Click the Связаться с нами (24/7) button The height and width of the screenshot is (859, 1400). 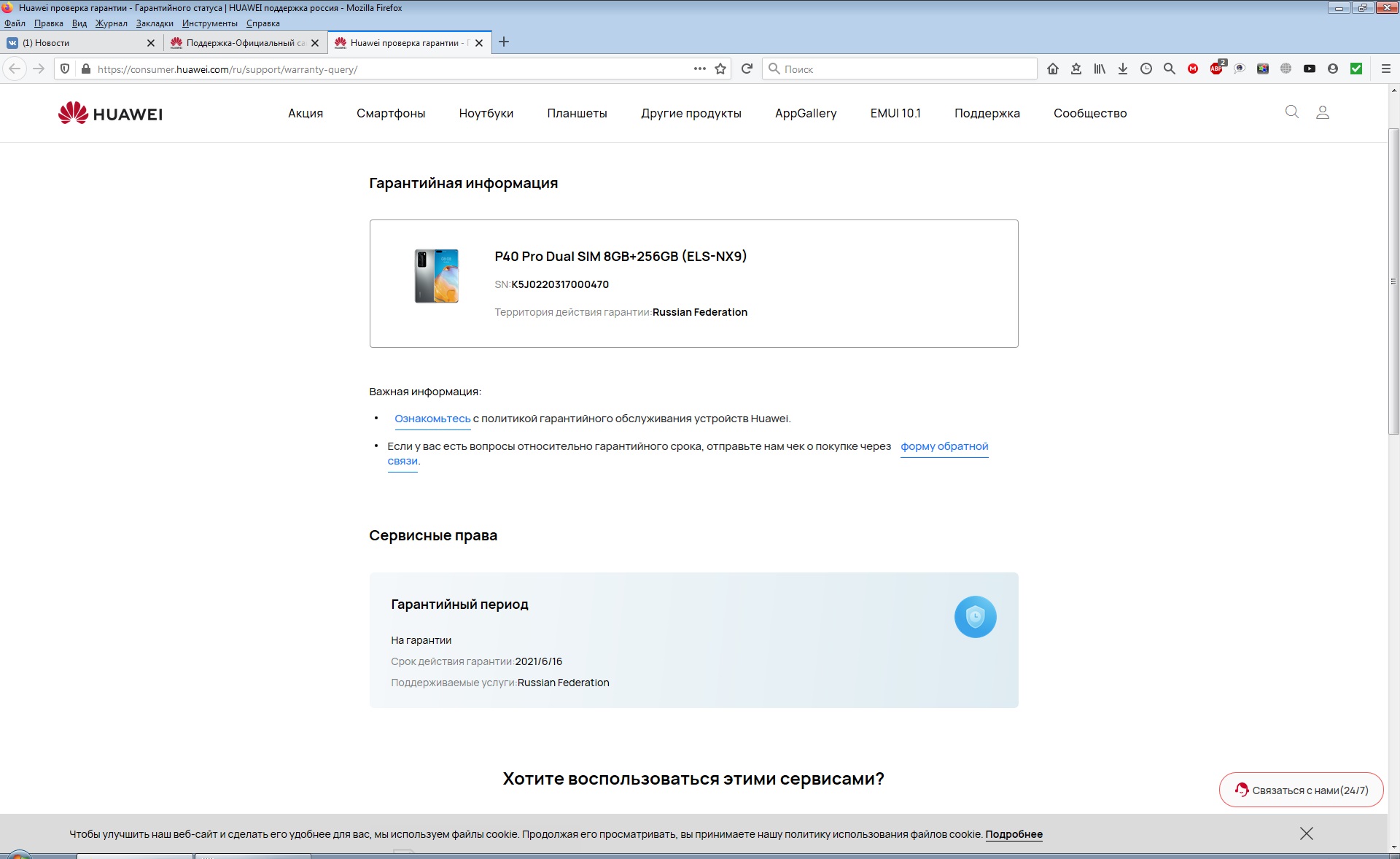[1302, 790]
